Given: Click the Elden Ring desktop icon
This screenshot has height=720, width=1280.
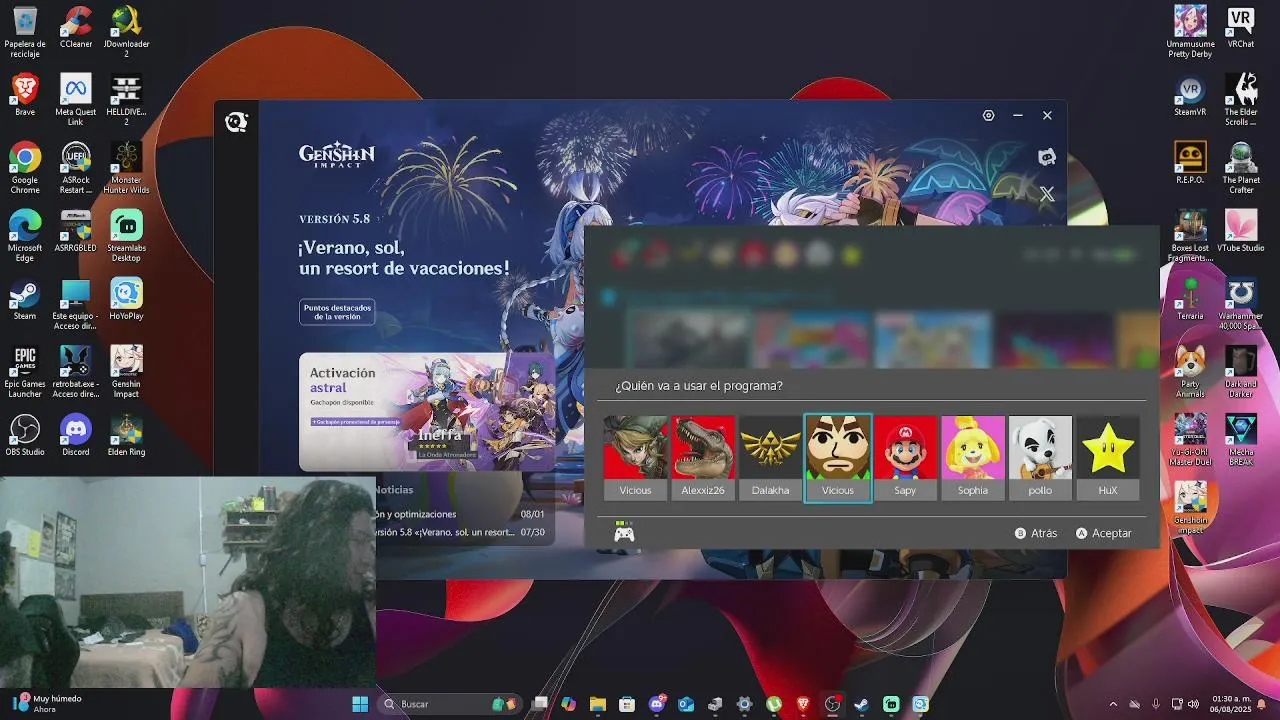Looking at the screenshot, I should (x=126, y=435).
